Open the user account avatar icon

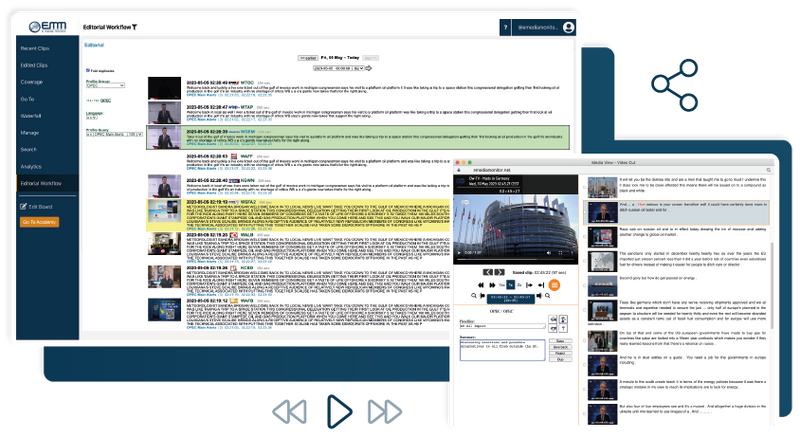coord(568,27)
